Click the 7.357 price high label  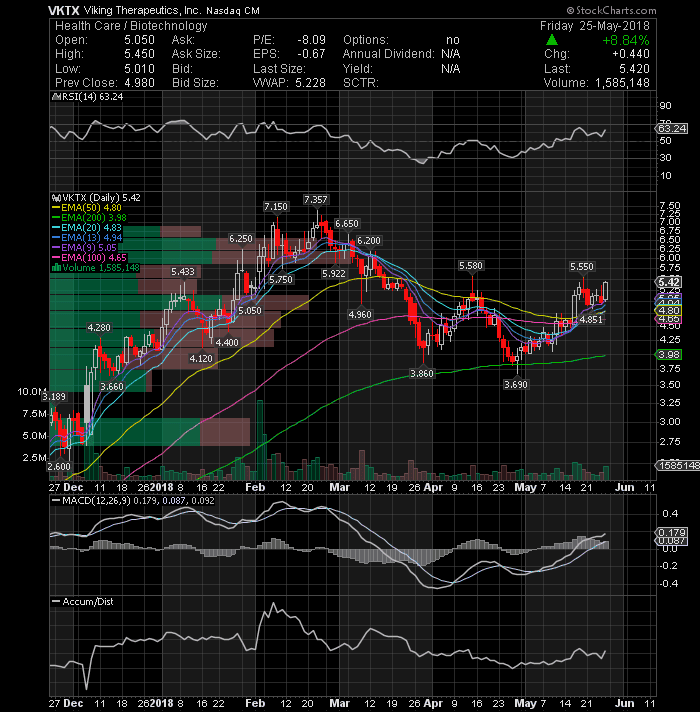coord(315,200)
